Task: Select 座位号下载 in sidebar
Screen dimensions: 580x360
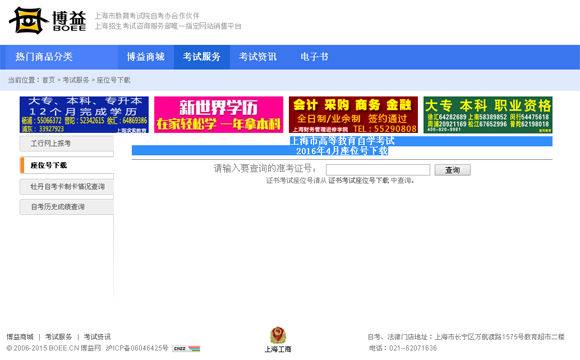Action: [x=67, y=165]
